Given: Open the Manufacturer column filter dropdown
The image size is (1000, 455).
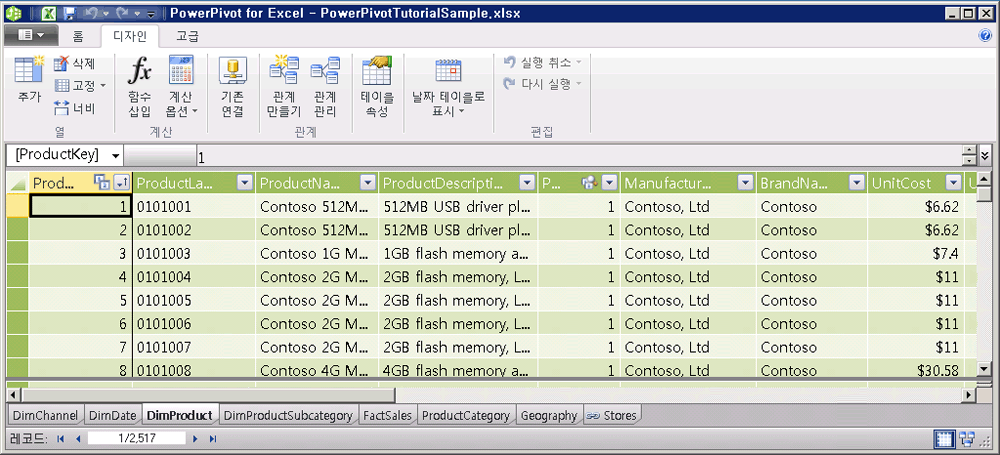Looking at the screenshot, I should (x=745, y=183).
